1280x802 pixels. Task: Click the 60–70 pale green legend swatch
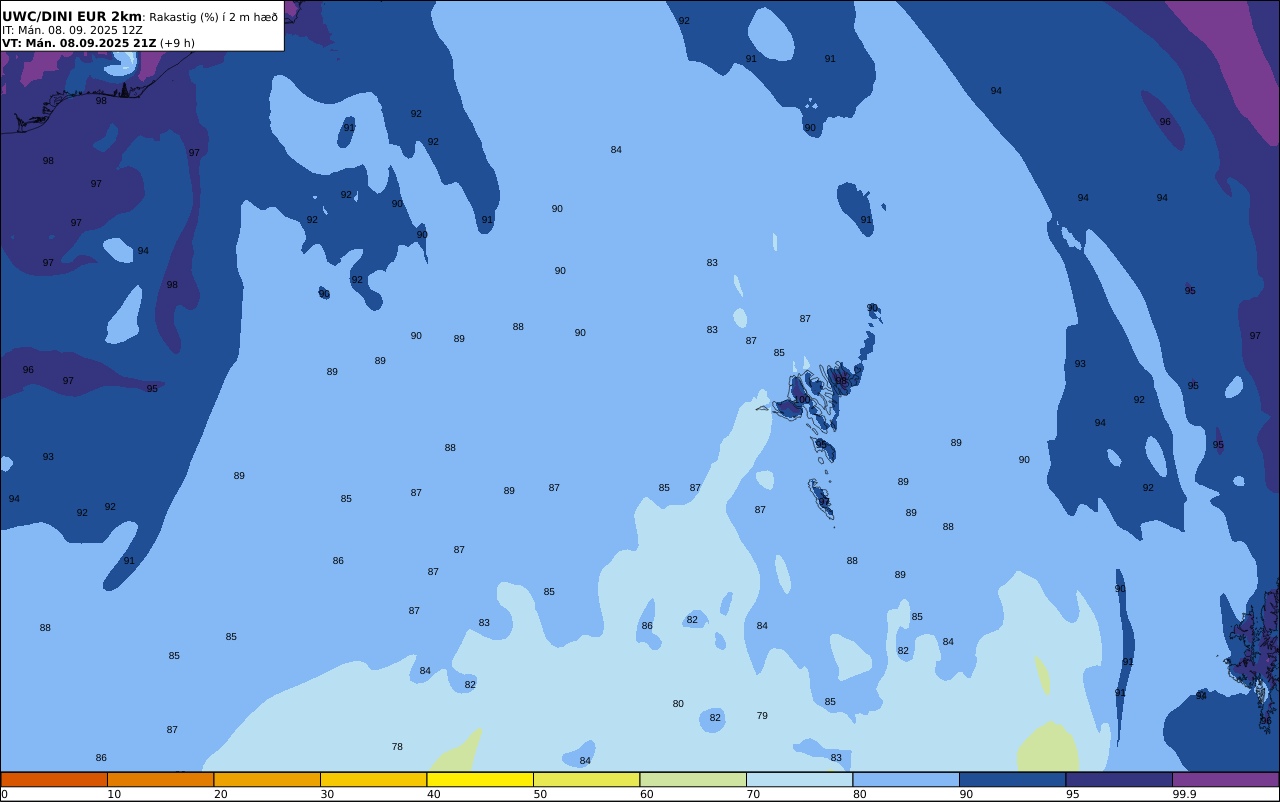tap(693, 779)
